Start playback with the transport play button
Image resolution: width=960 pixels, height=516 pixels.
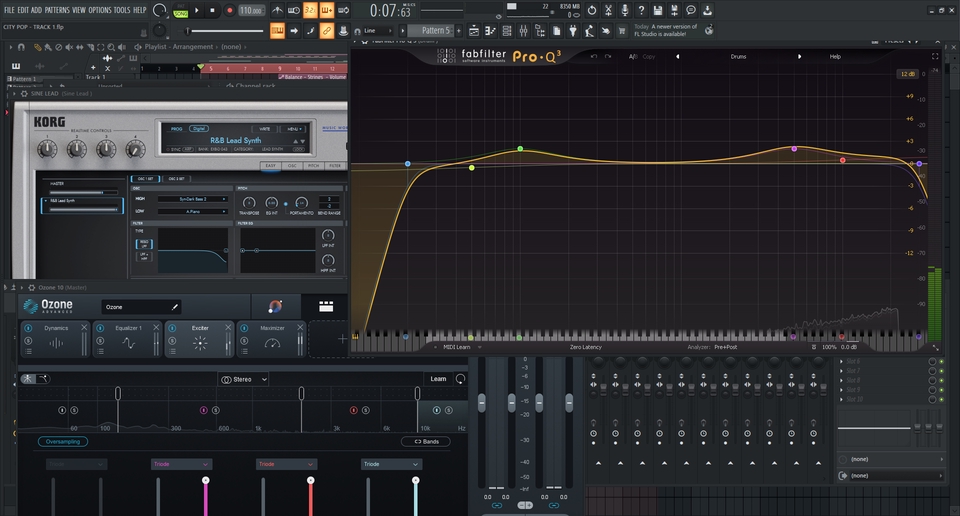click(197, 10)
